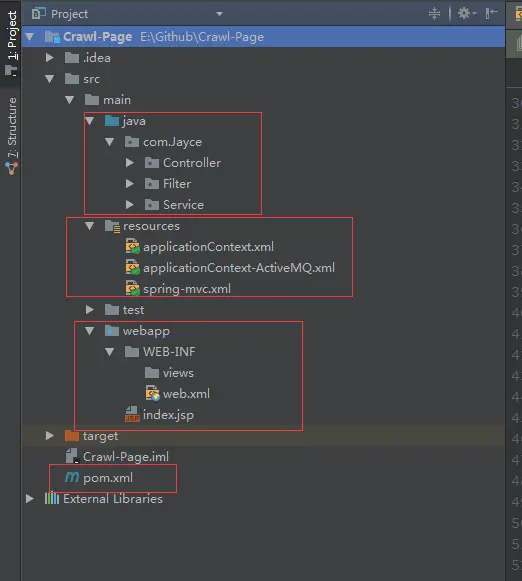Screen dimensions: 522x581
Task: Collapse the resources folder
Action: pos(90,226)
